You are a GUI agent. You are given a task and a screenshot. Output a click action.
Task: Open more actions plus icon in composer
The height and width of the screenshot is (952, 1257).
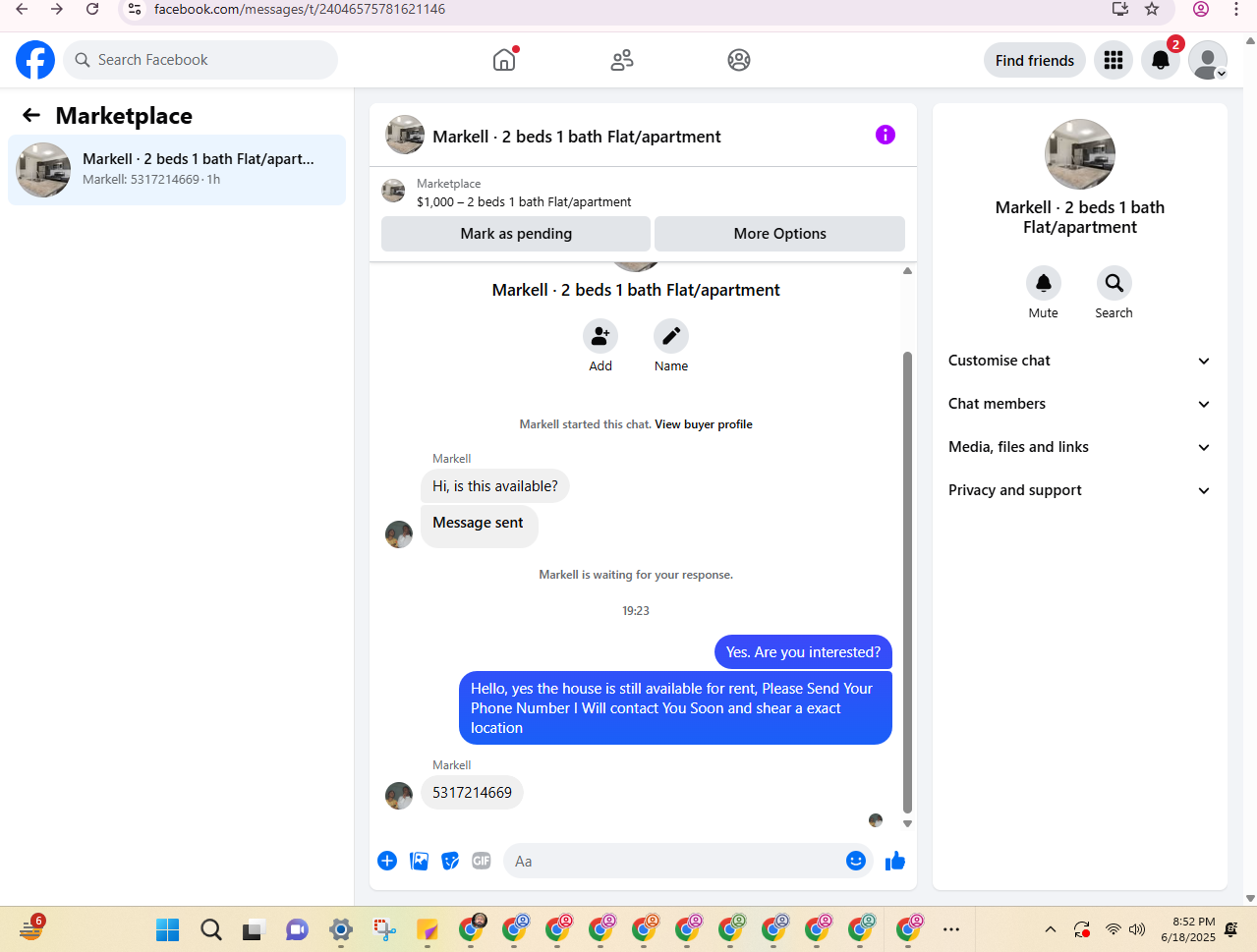pyautogui.click(x=387, y=861)
